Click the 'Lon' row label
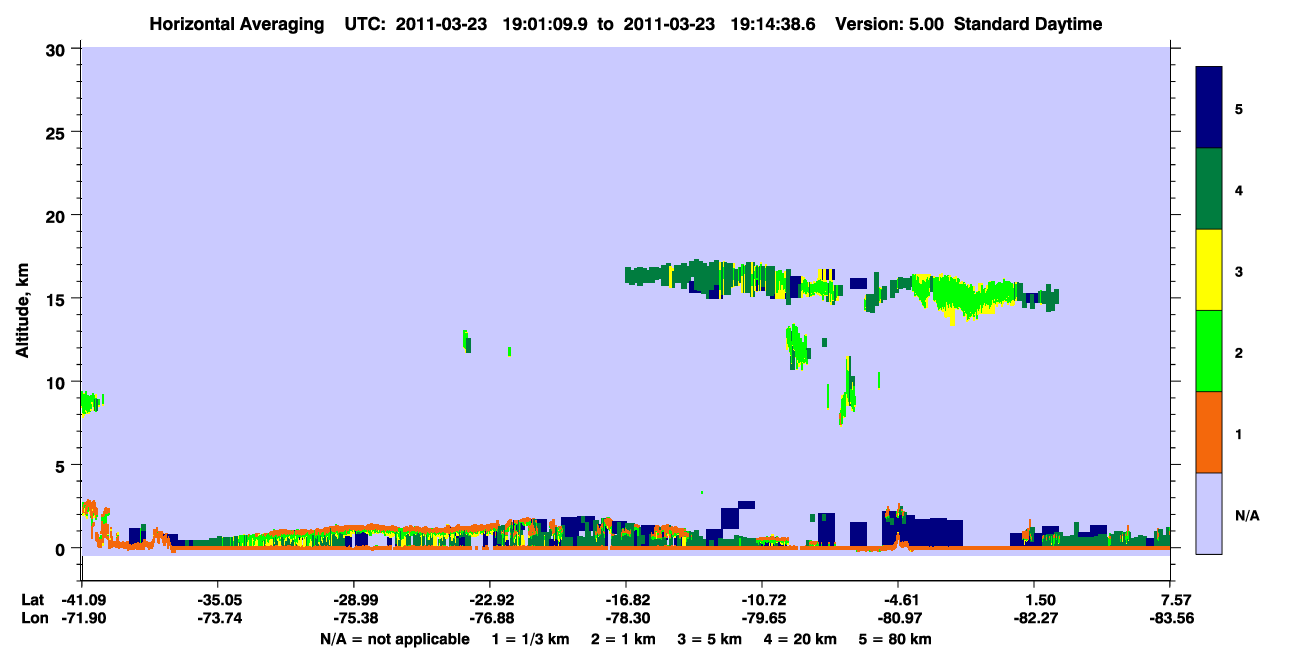Screen dimensions: 1300x667 pyautogui.click(x=33, y=618)
